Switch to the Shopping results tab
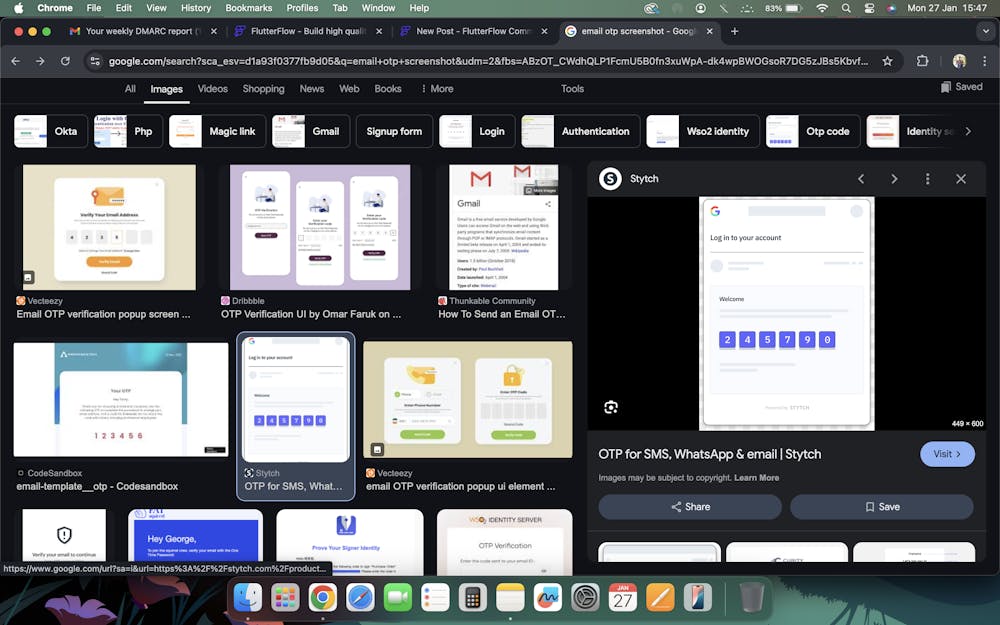The width and height of the screenshot is (1000, 625). click(x=263, y=89)
